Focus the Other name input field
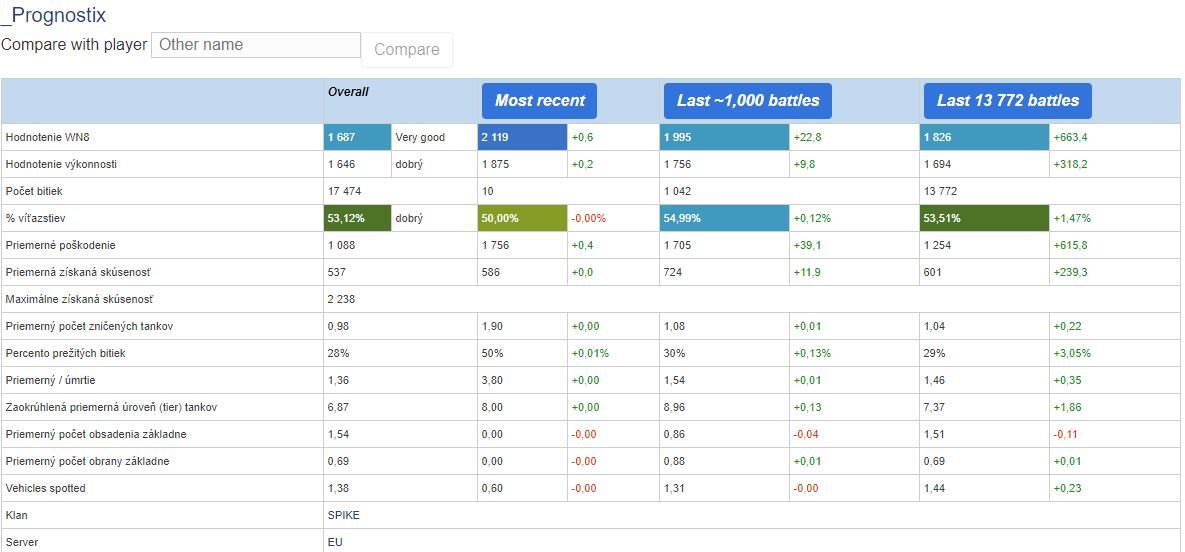Screen dimensions: 1185x552 tap(256, 45)
